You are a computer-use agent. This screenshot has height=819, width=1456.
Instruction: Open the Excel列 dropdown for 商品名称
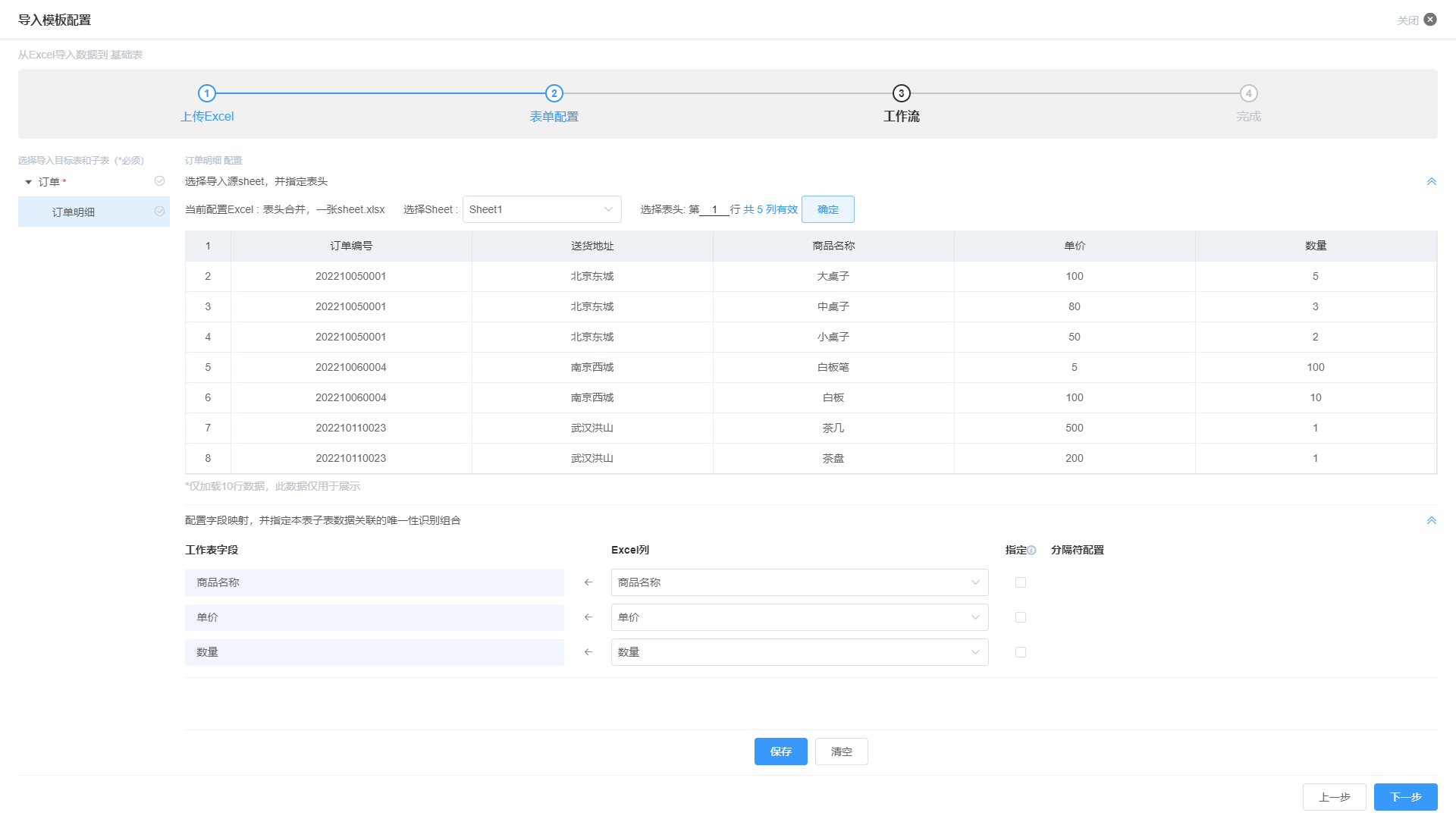(x=800, y=582)
